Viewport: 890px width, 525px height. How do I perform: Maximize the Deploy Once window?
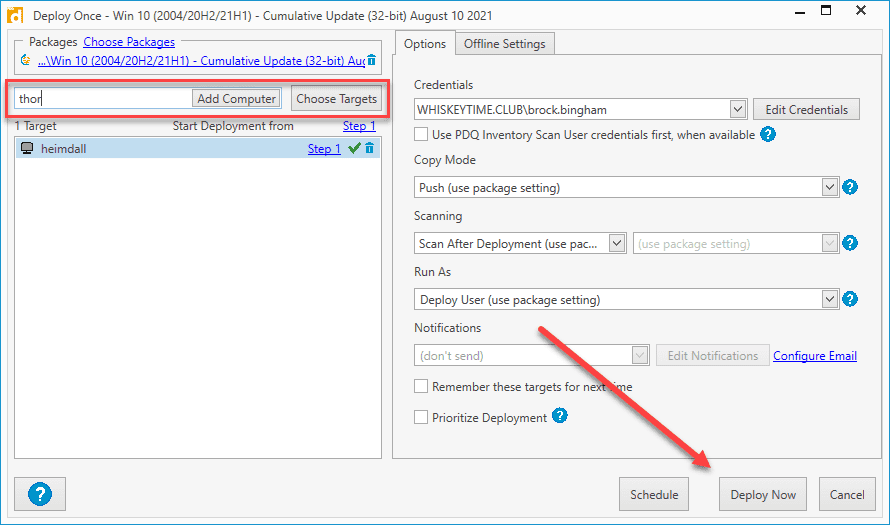coord(826,11)
